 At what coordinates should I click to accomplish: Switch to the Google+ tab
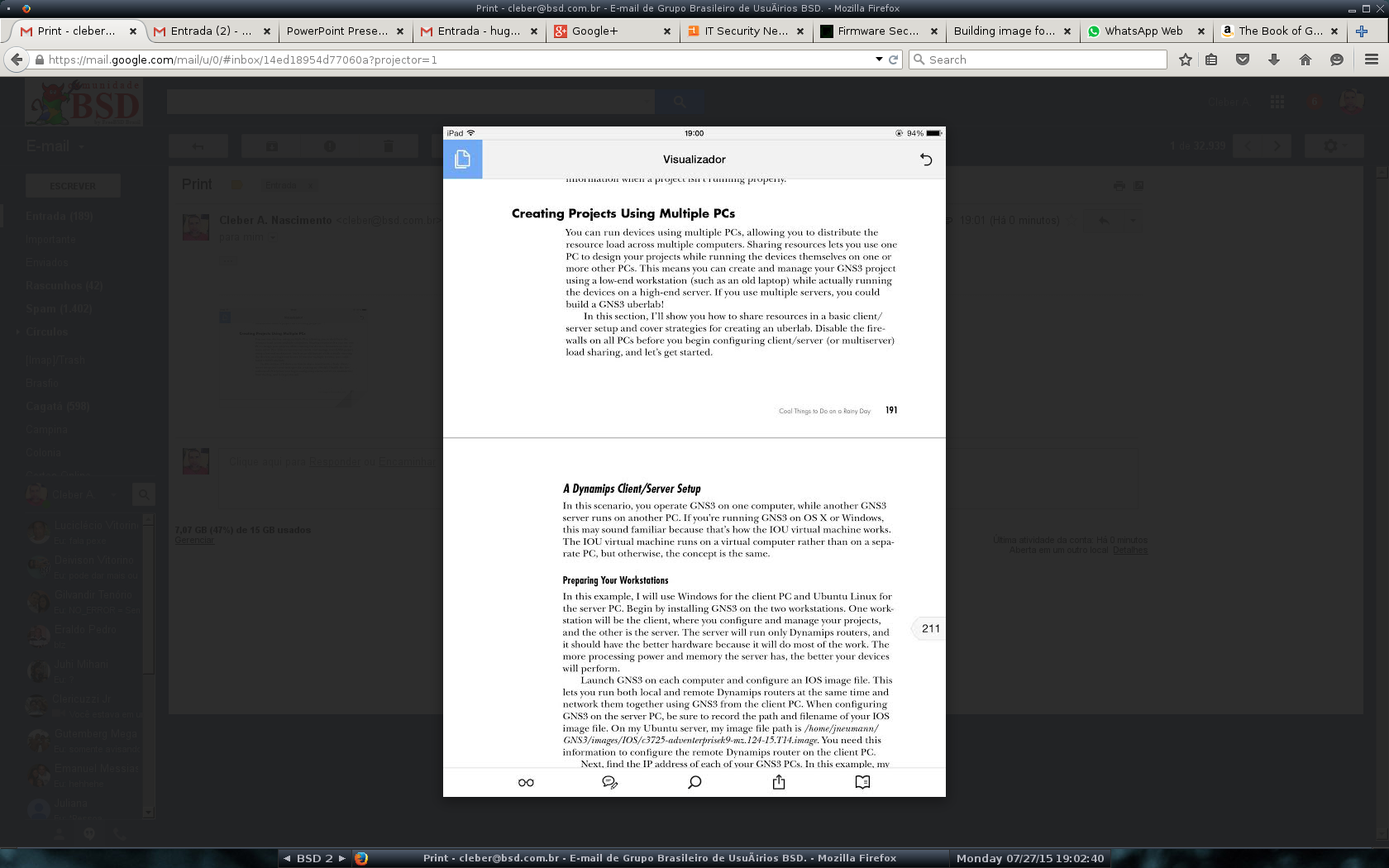click(613, 31)
